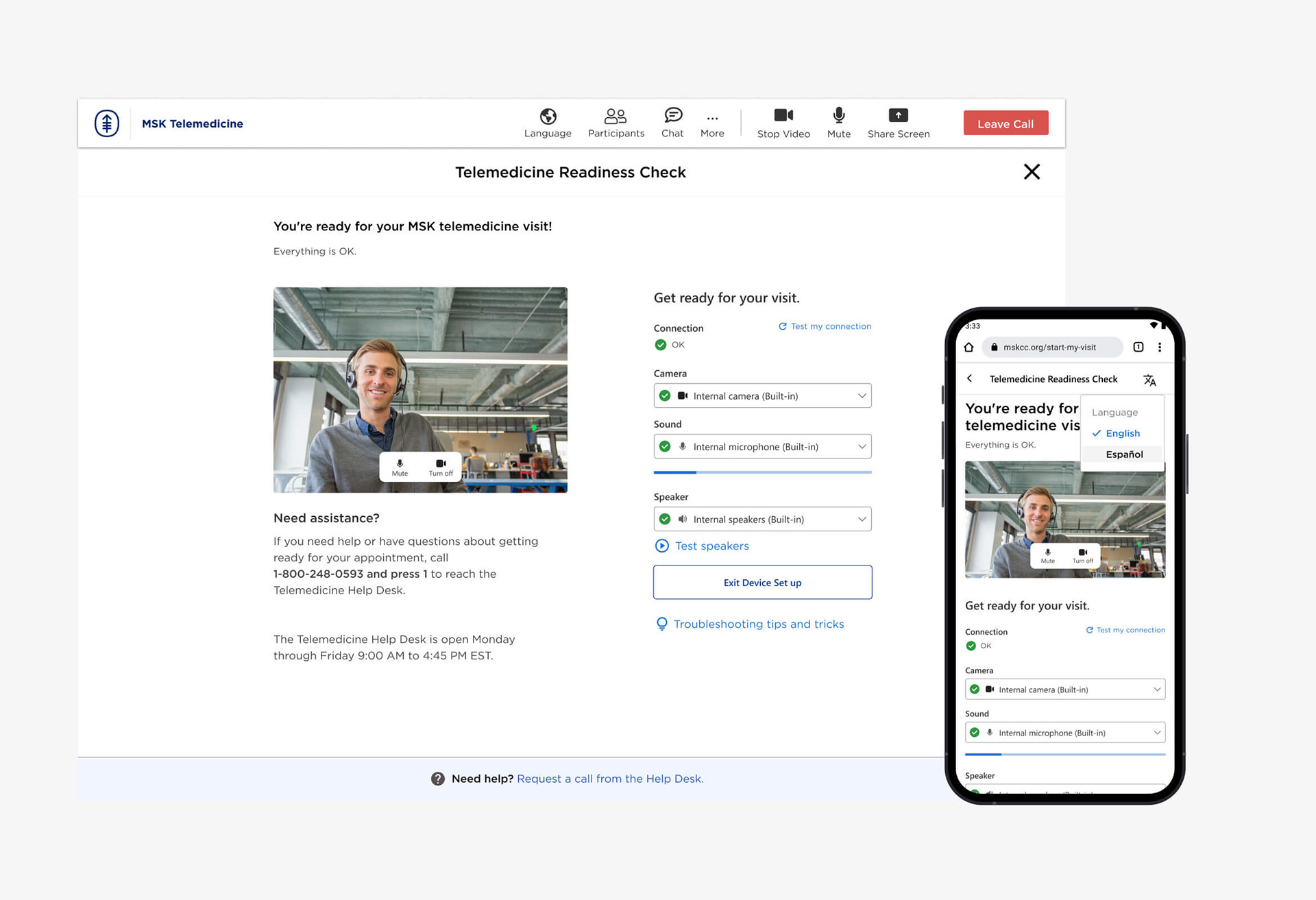Image resolution: width=1316 pixels, height=900 pixels.
Task: Expand the Internal speakers dropdown
Action: point(762,519)
